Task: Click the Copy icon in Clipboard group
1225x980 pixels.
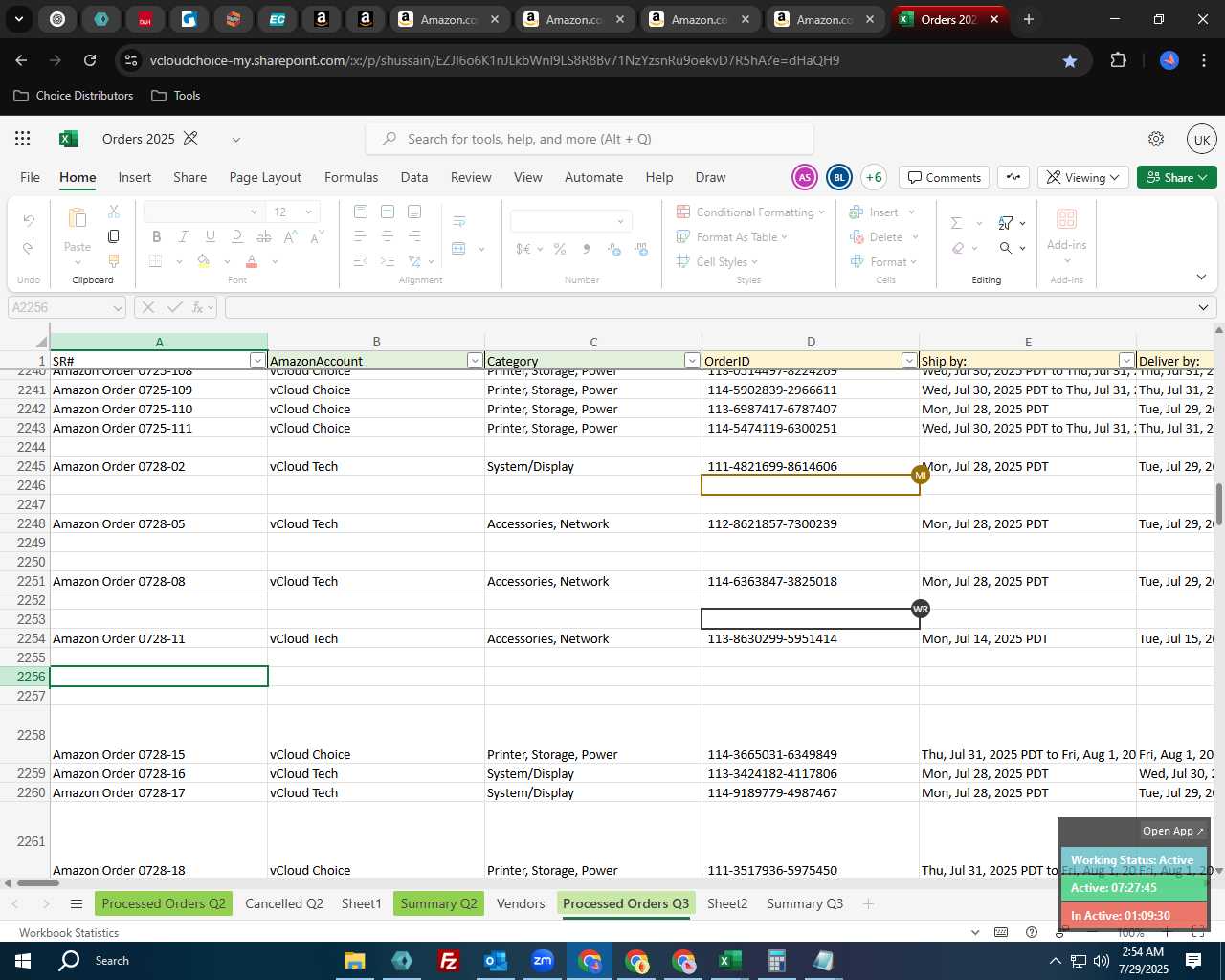Action: coord(114,236)
